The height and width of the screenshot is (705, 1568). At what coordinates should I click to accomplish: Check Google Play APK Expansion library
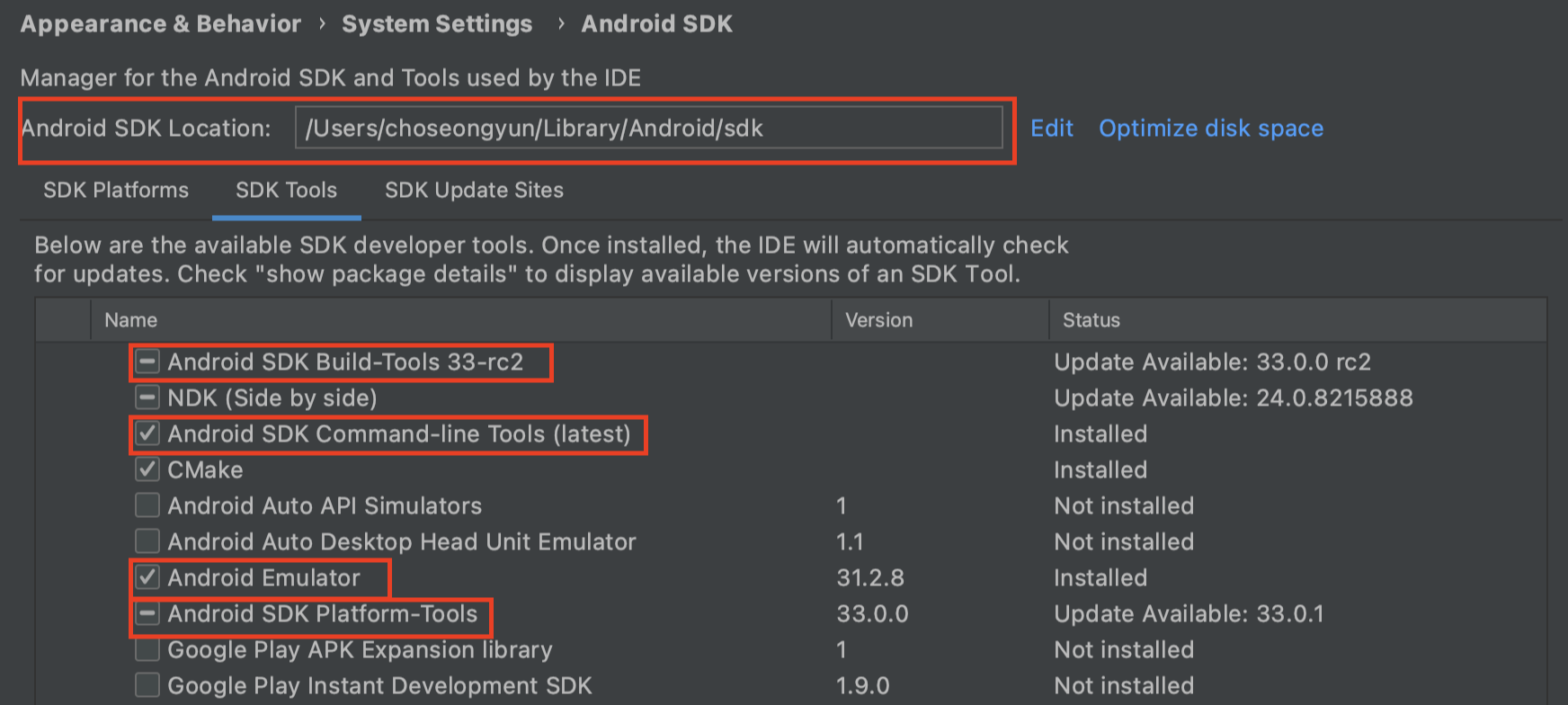[x=147, y=649]
